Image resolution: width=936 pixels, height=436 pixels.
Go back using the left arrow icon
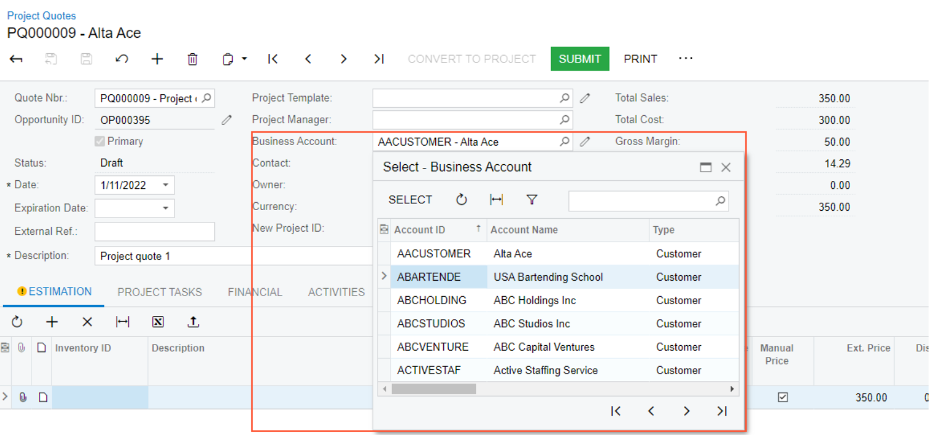(16, 59)
